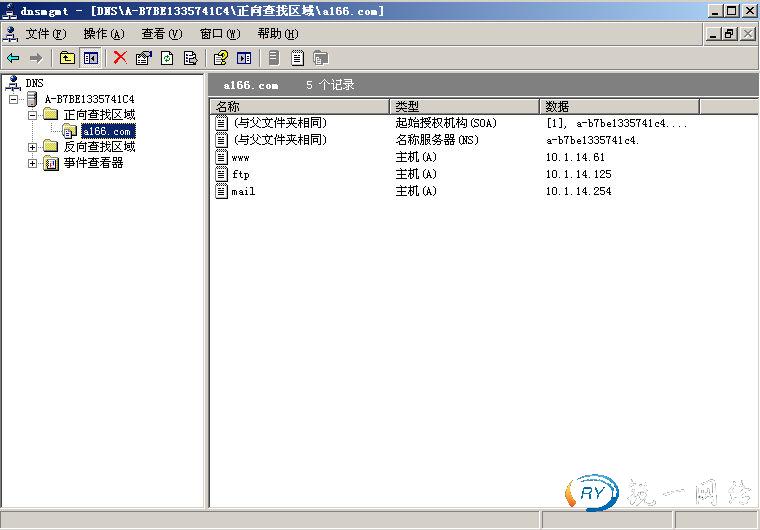
Task: Click the 名称服务器(NS) type cell
Action: point(437,140)
